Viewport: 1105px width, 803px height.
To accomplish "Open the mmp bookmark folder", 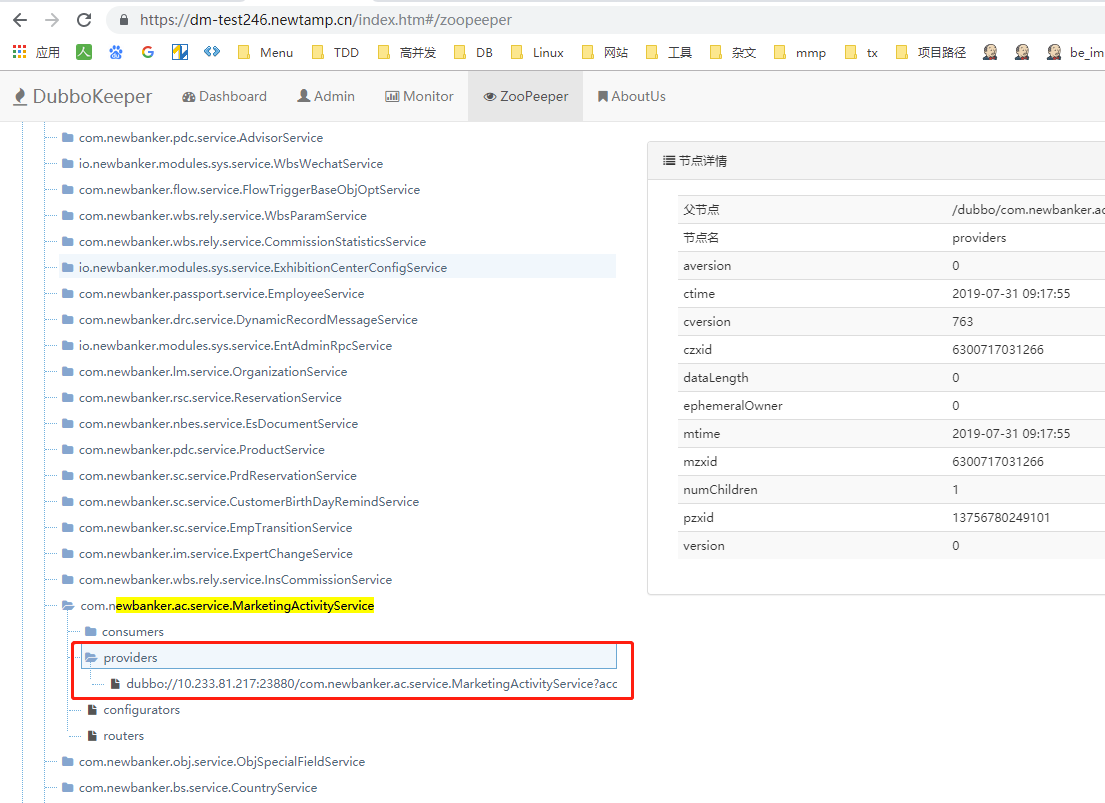I will pos(801,52).
